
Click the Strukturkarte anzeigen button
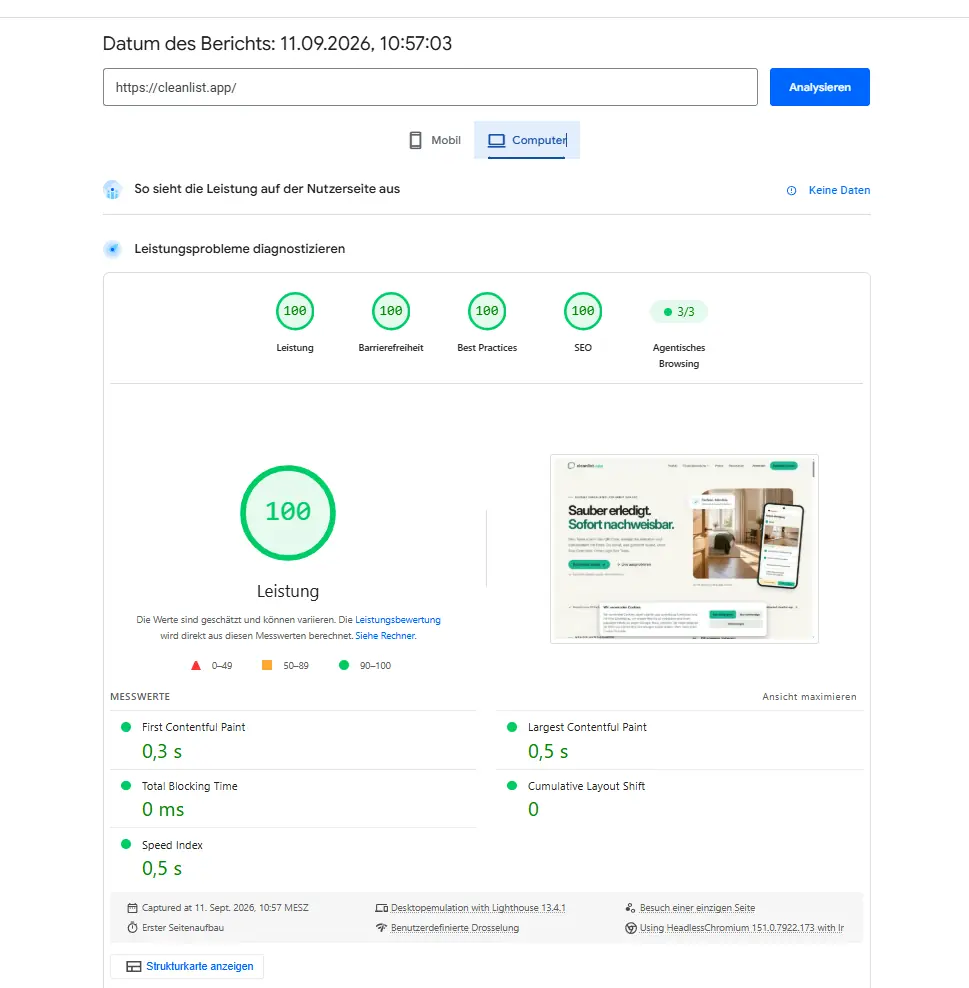187,966
